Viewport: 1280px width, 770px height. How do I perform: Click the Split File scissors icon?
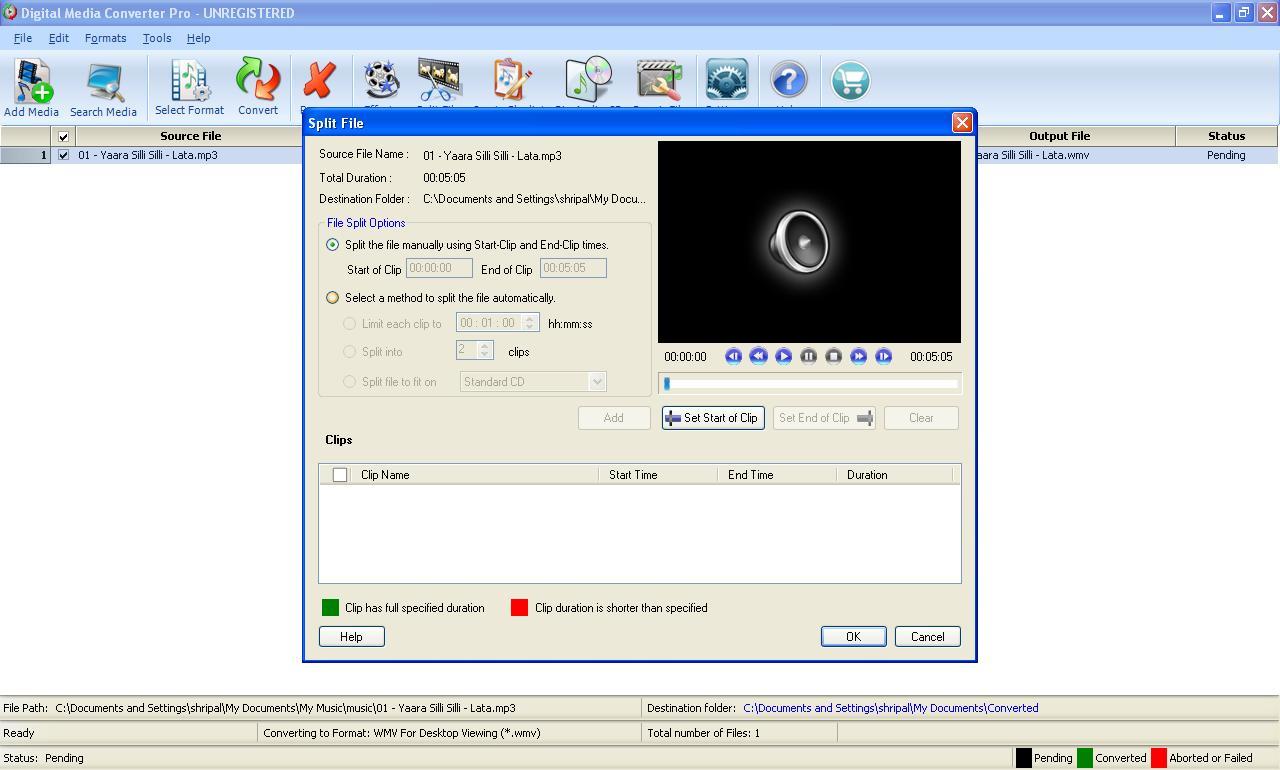pos(440,82)
